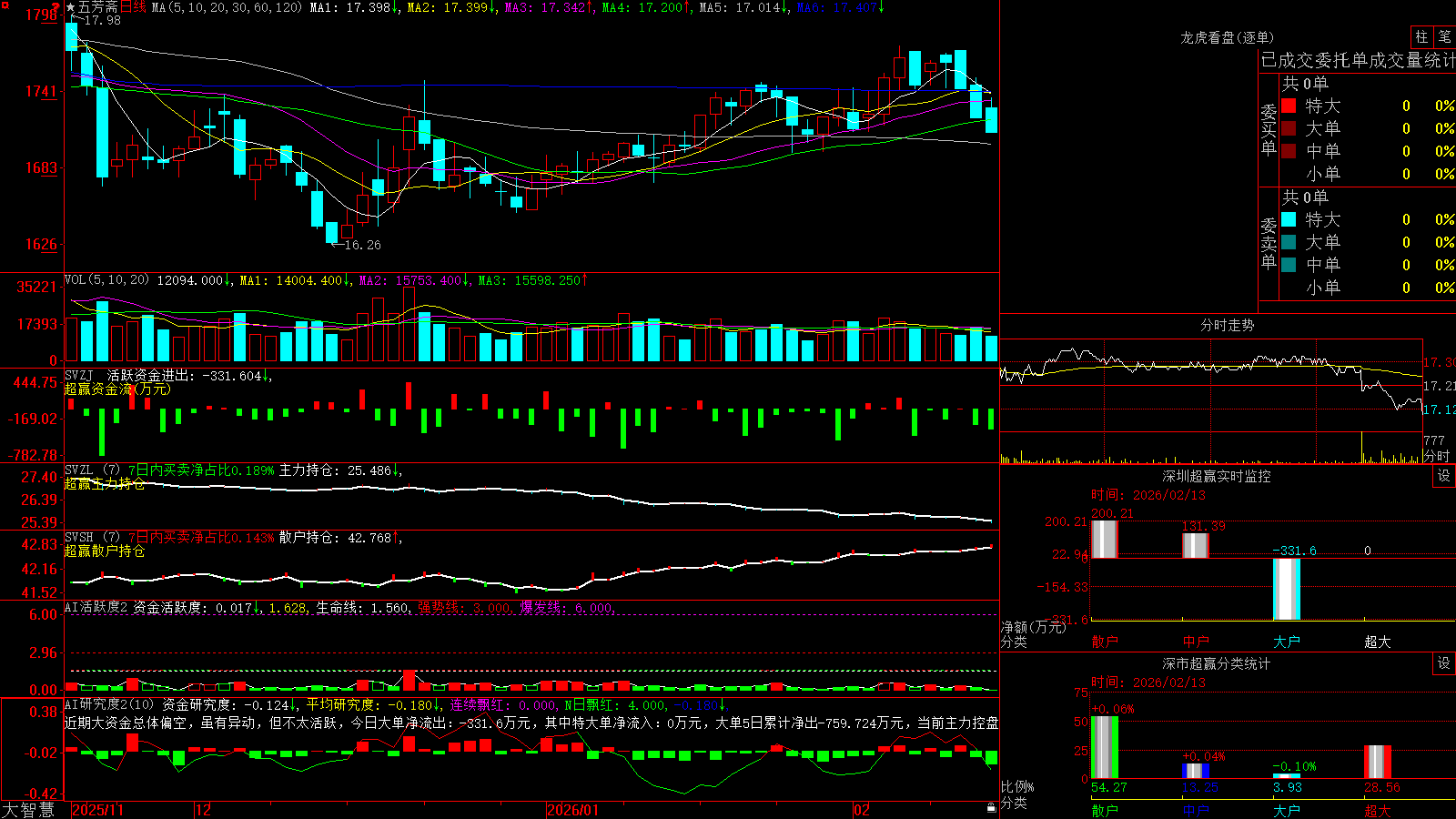Select the 五芳斋 stock name label
Screen dimensions: 1456x819
click(x=97, y=7)
